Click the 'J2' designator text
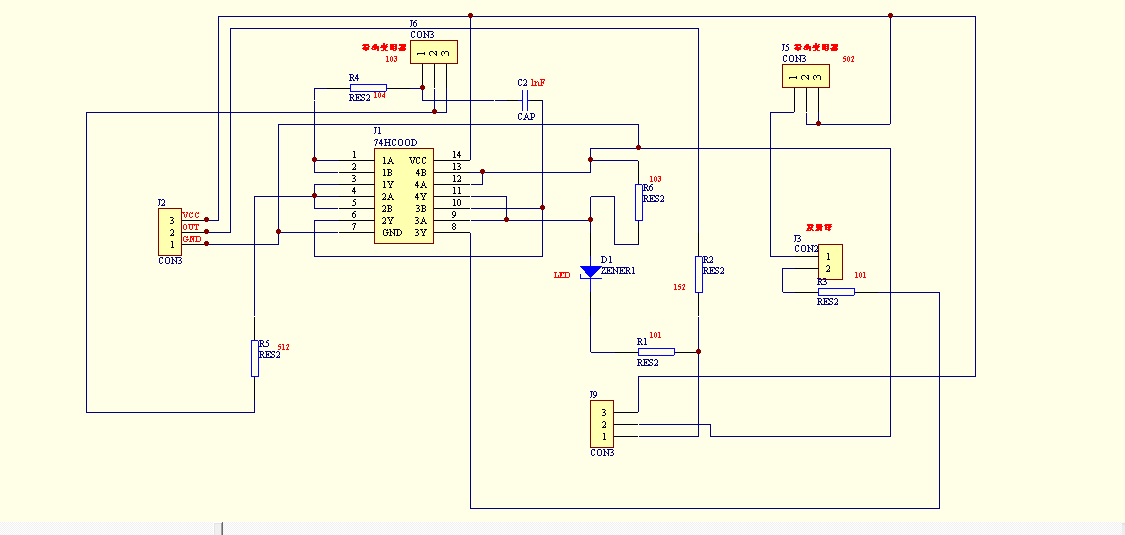 161,203
